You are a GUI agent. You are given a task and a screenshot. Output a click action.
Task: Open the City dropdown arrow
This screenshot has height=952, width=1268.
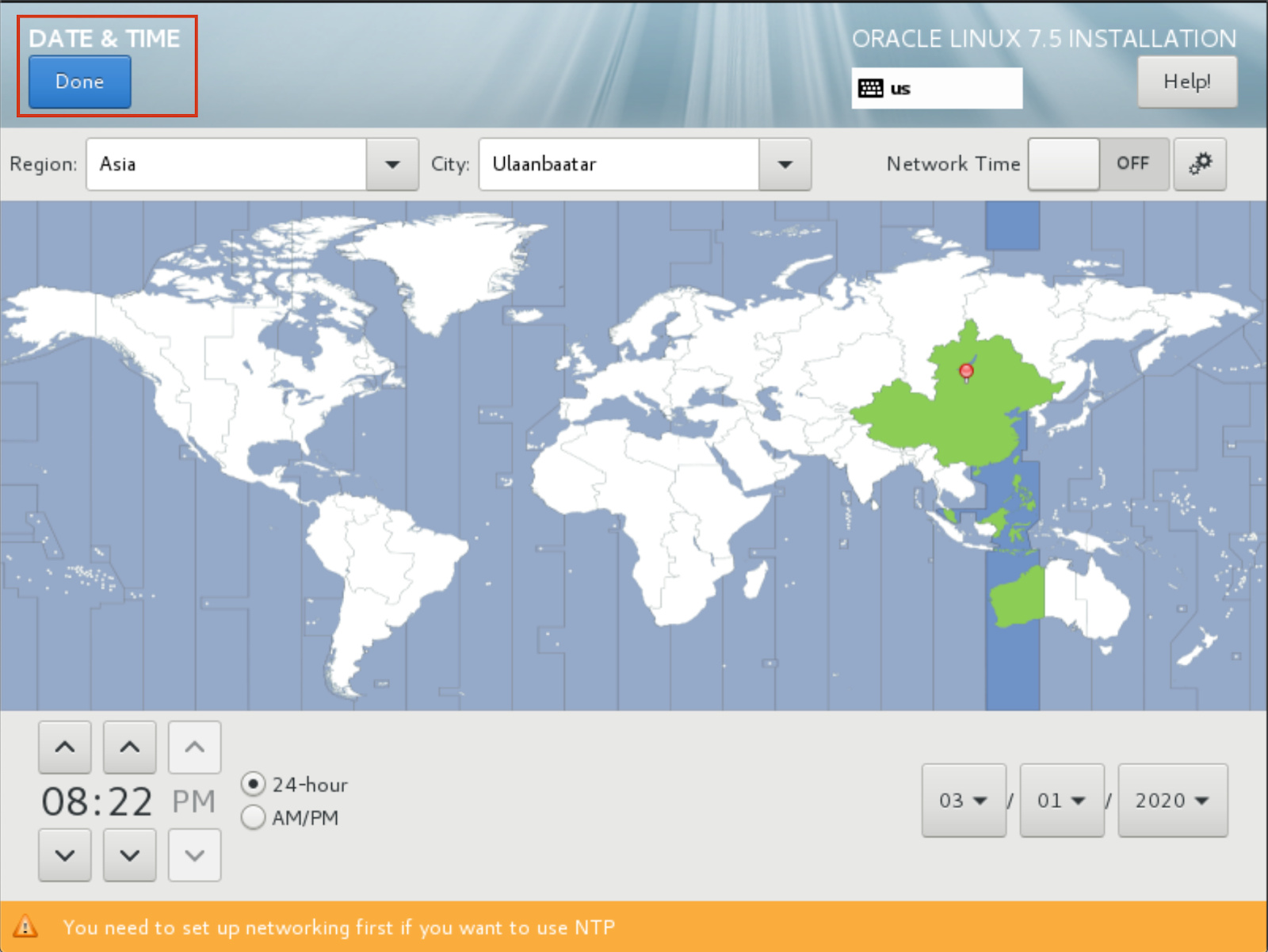[785, 164]
